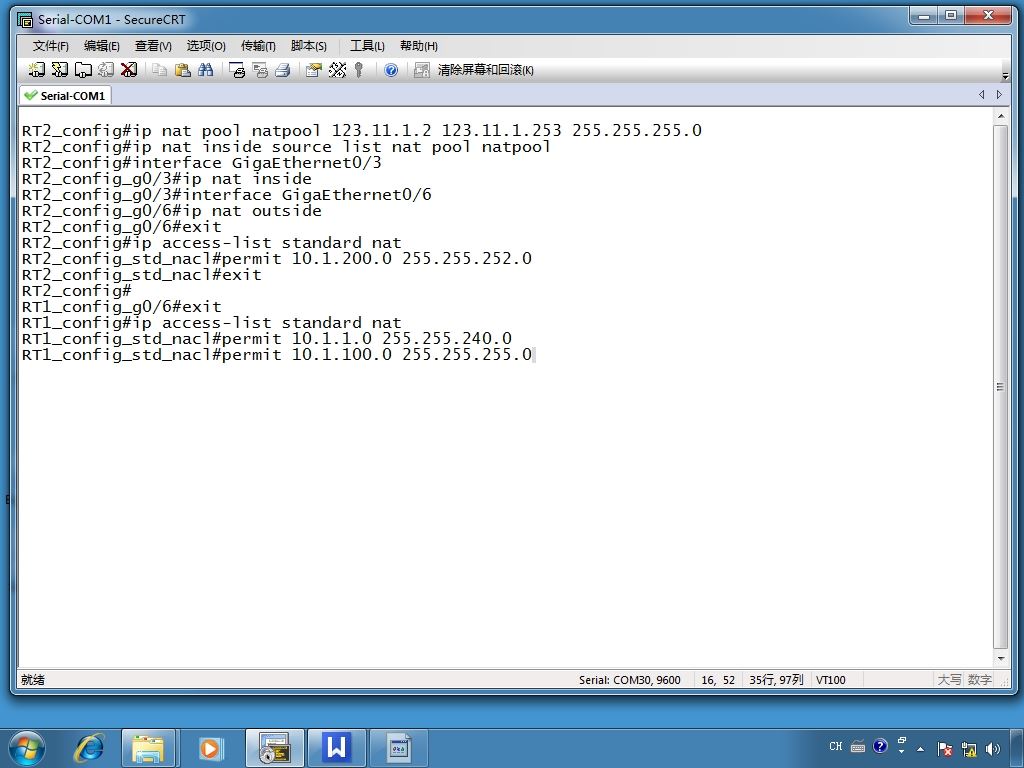Click the vertical scrollbar thumb

coord(1000,387)
